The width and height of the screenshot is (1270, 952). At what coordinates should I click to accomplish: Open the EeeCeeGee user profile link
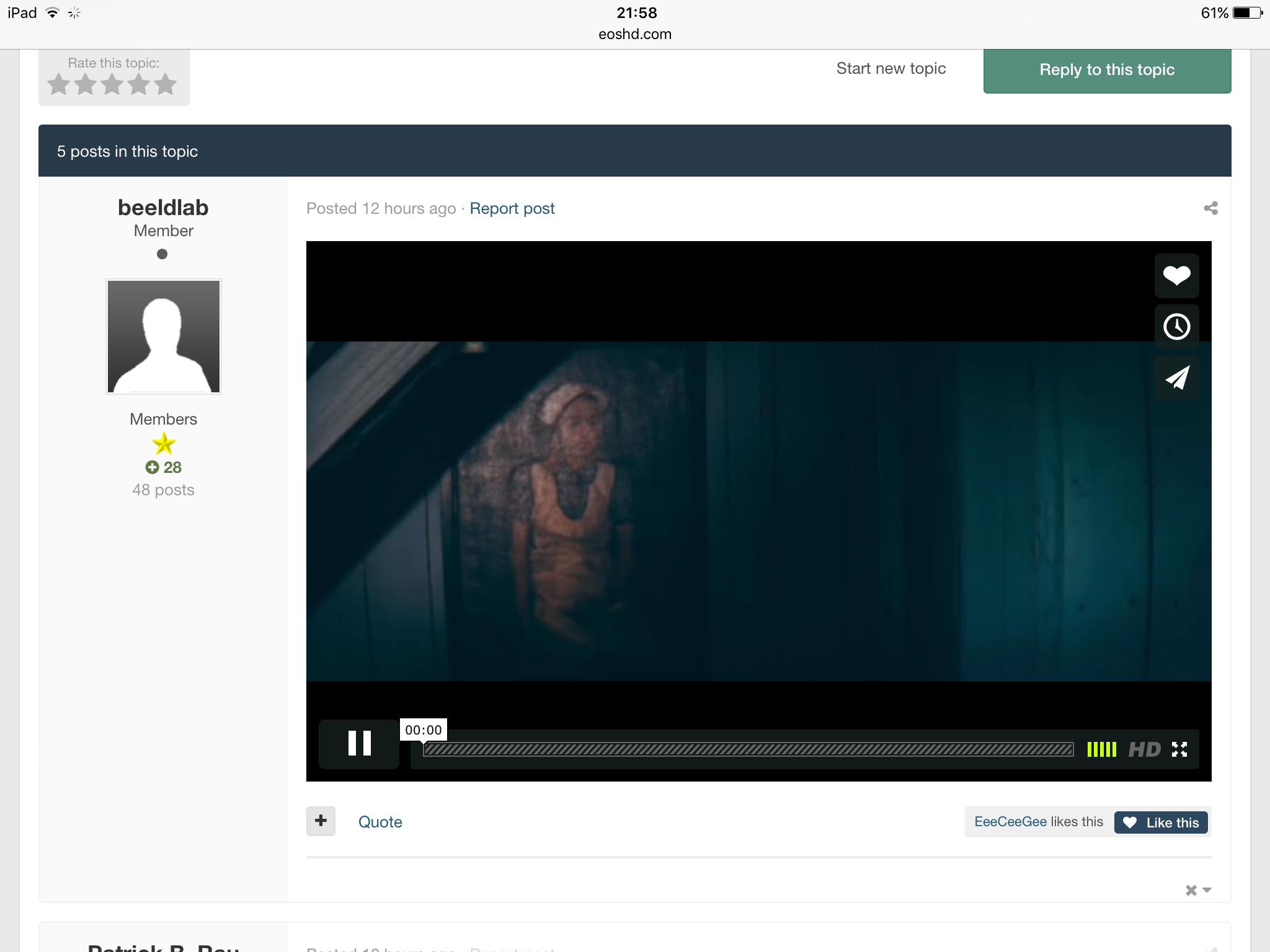[1010, 822]
